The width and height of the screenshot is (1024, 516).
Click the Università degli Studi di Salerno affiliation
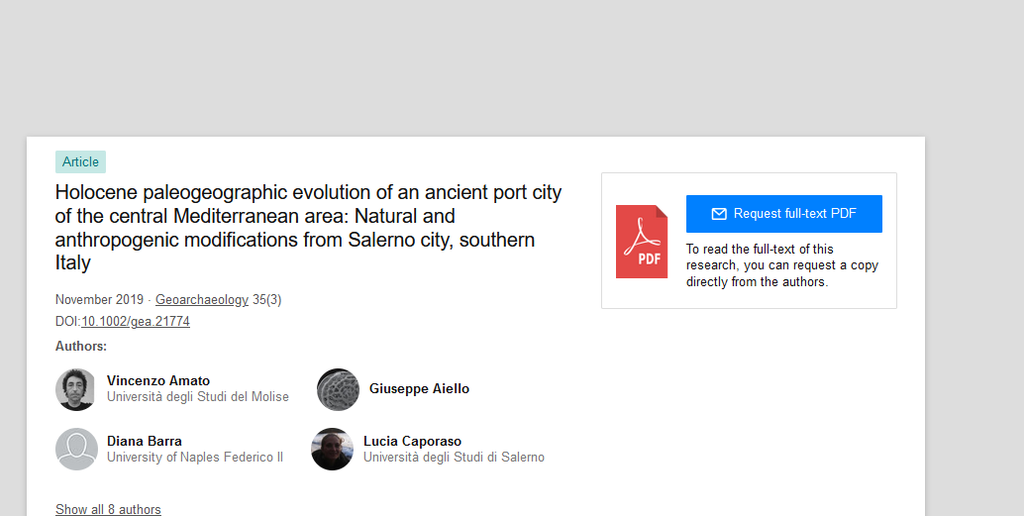click(454, 457)
